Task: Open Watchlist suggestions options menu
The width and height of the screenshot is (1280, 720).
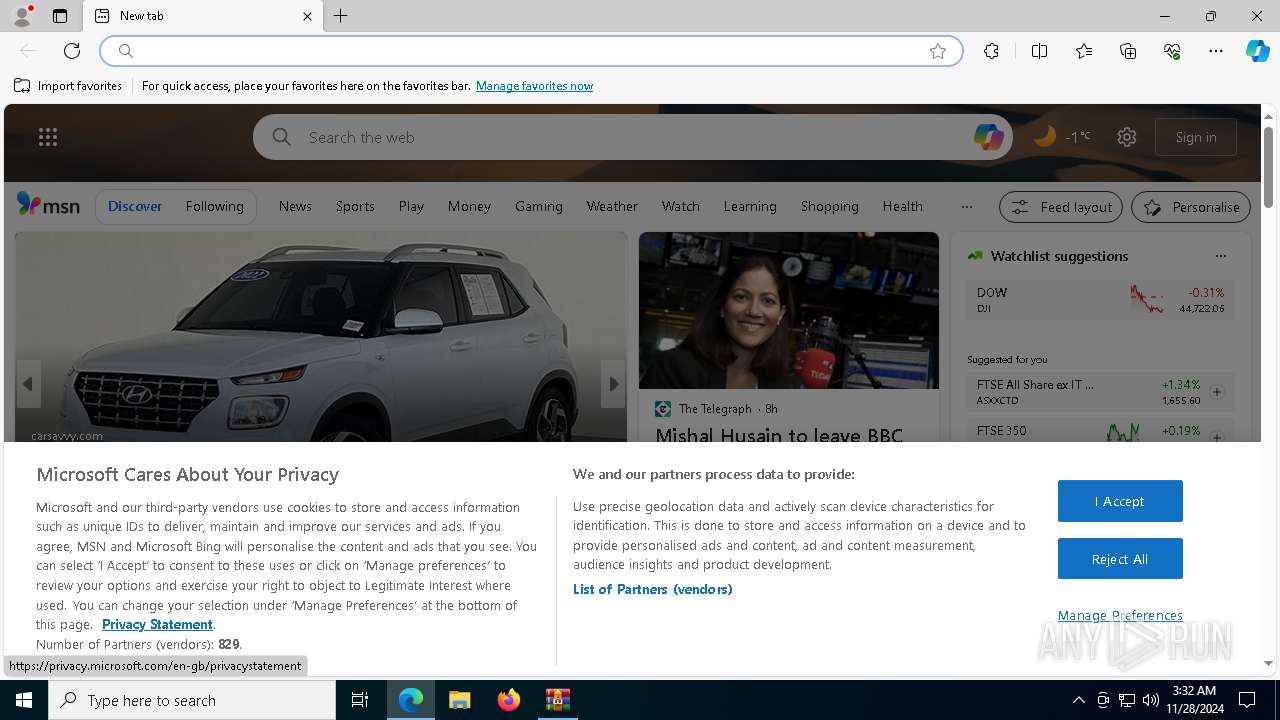Action: (x=1220, y=256)
